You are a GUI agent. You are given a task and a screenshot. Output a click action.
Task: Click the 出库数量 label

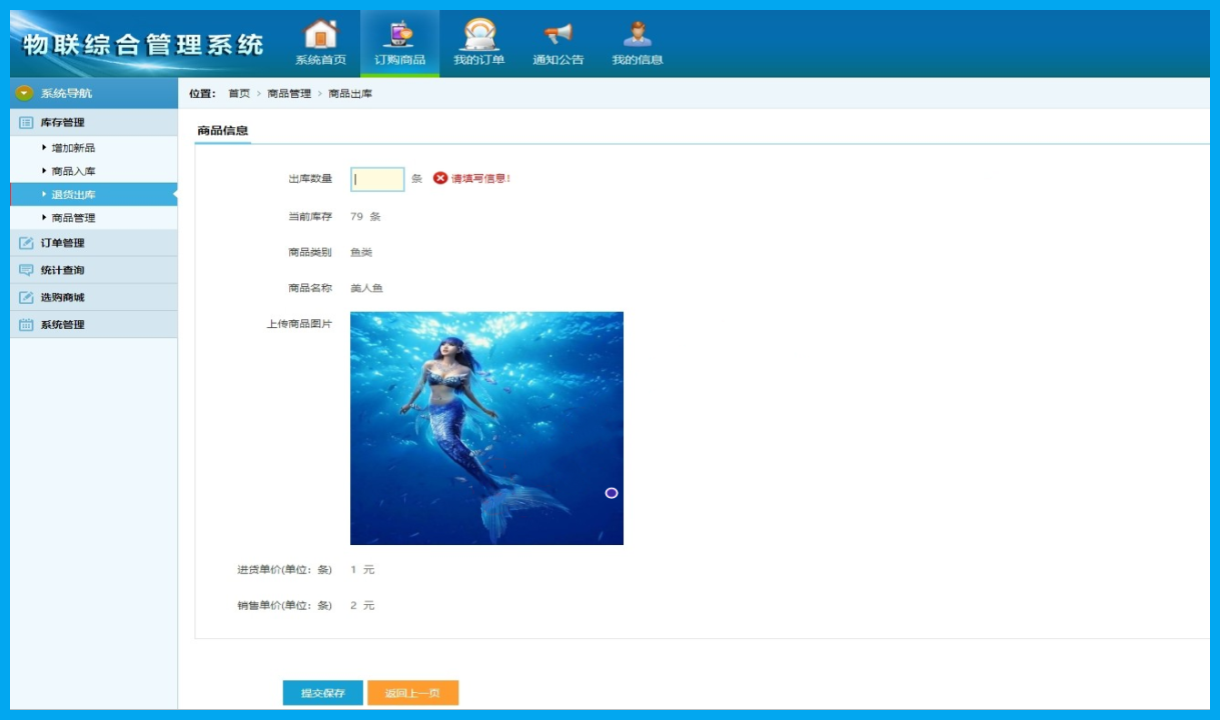(x=310, y=178)
